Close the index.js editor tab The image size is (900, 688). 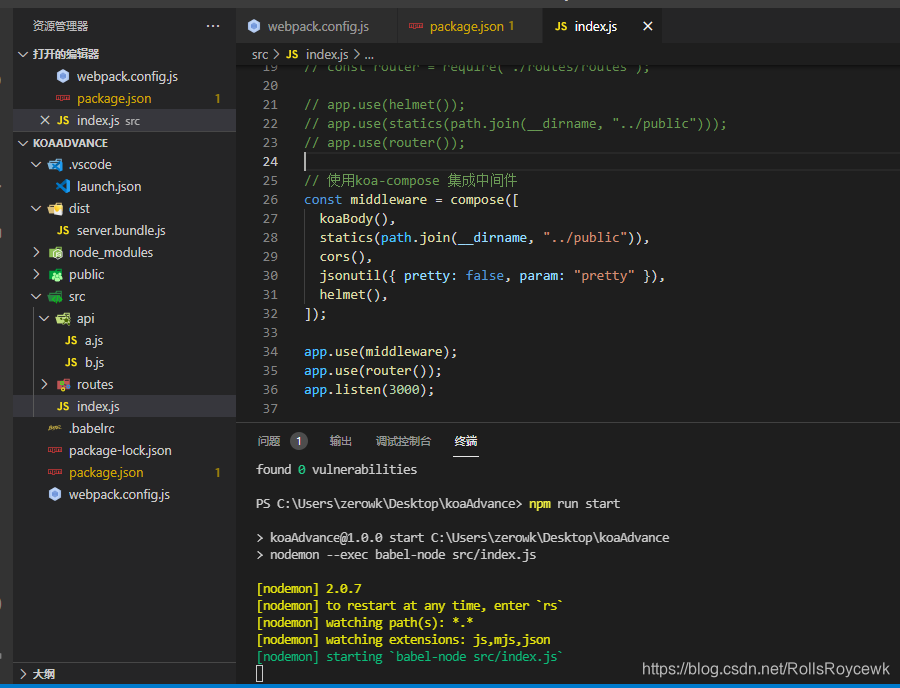pyautogui.click(x=647, y=26)
